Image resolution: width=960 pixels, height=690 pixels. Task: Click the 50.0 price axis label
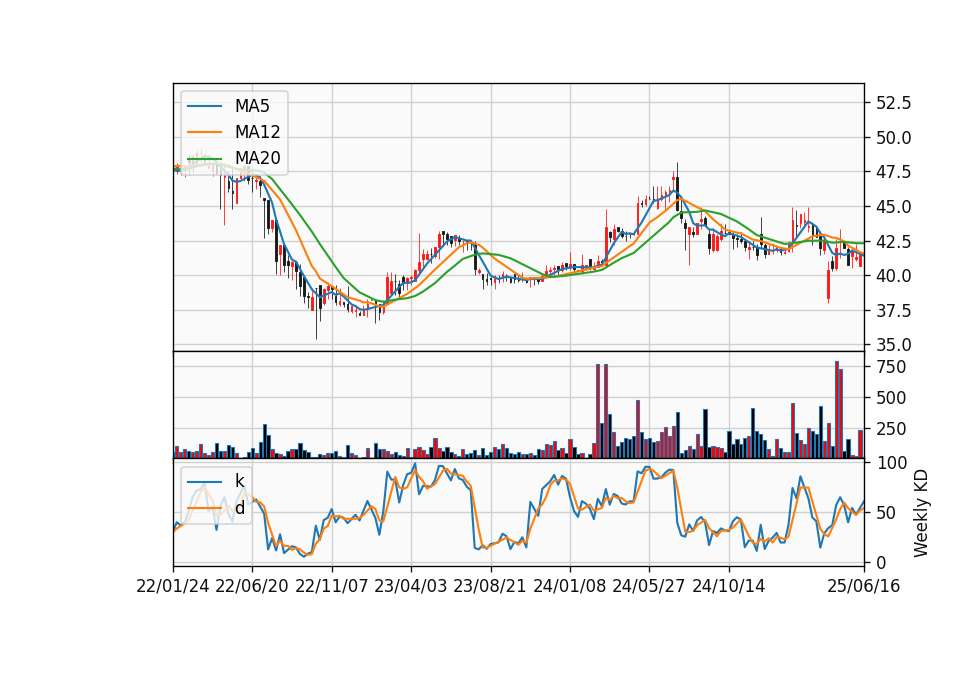click(893, 138)
